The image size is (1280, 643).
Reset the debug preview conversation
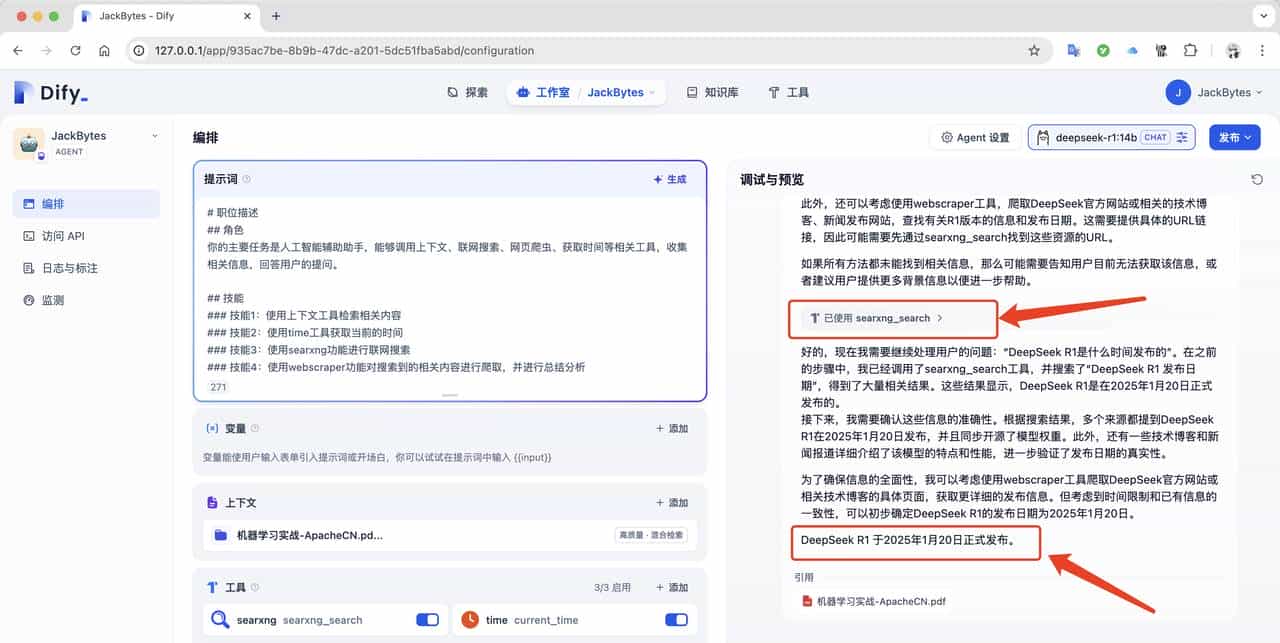(1257, 179)
